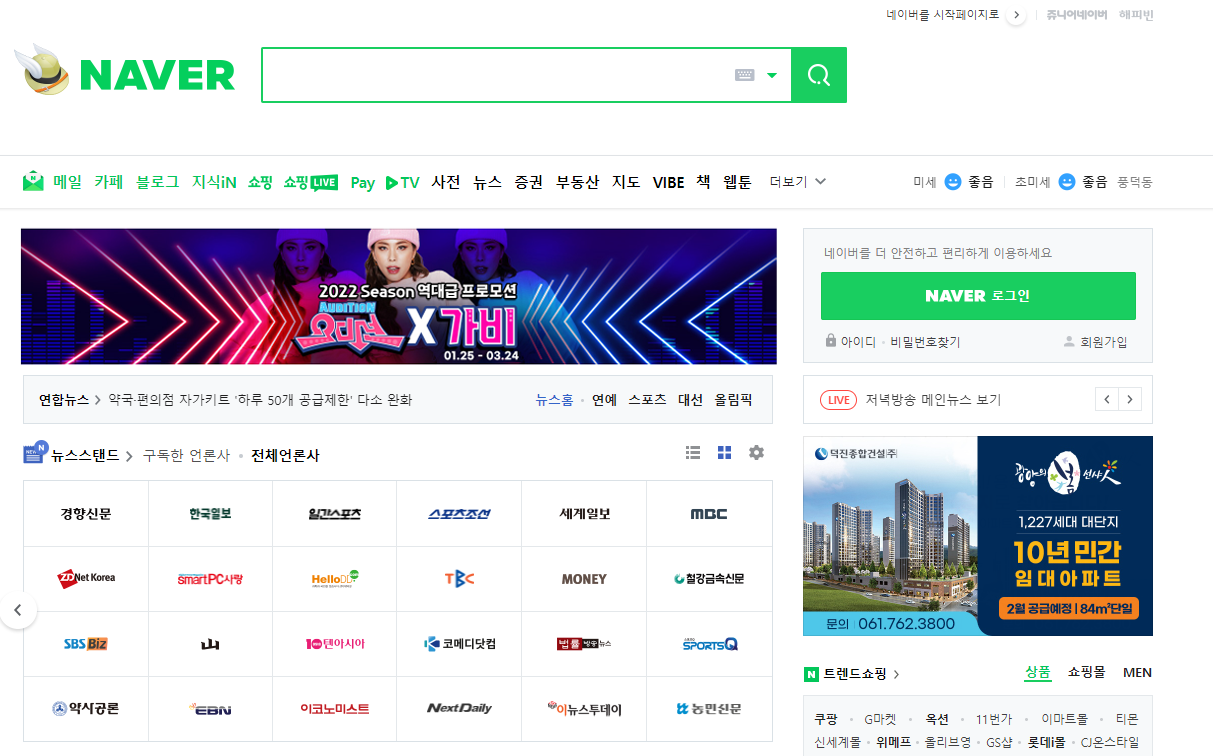Open 부동산 real estate menu

coord(578,182)
